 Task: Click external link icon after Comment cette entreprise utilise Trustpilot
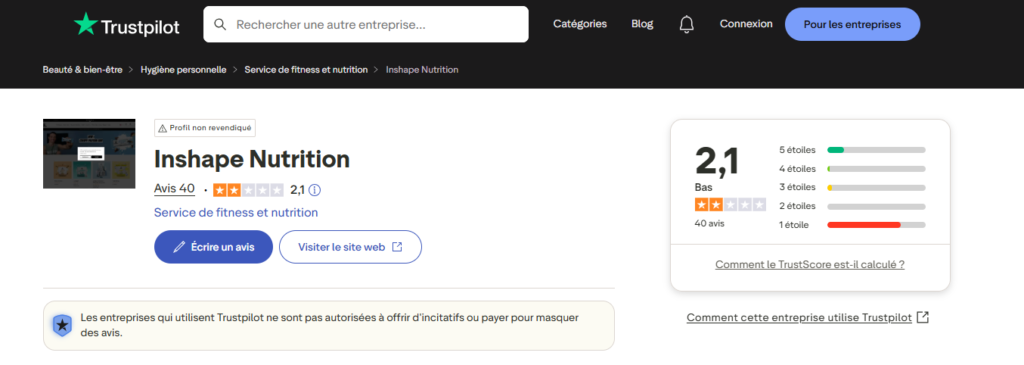click(923, 317)
